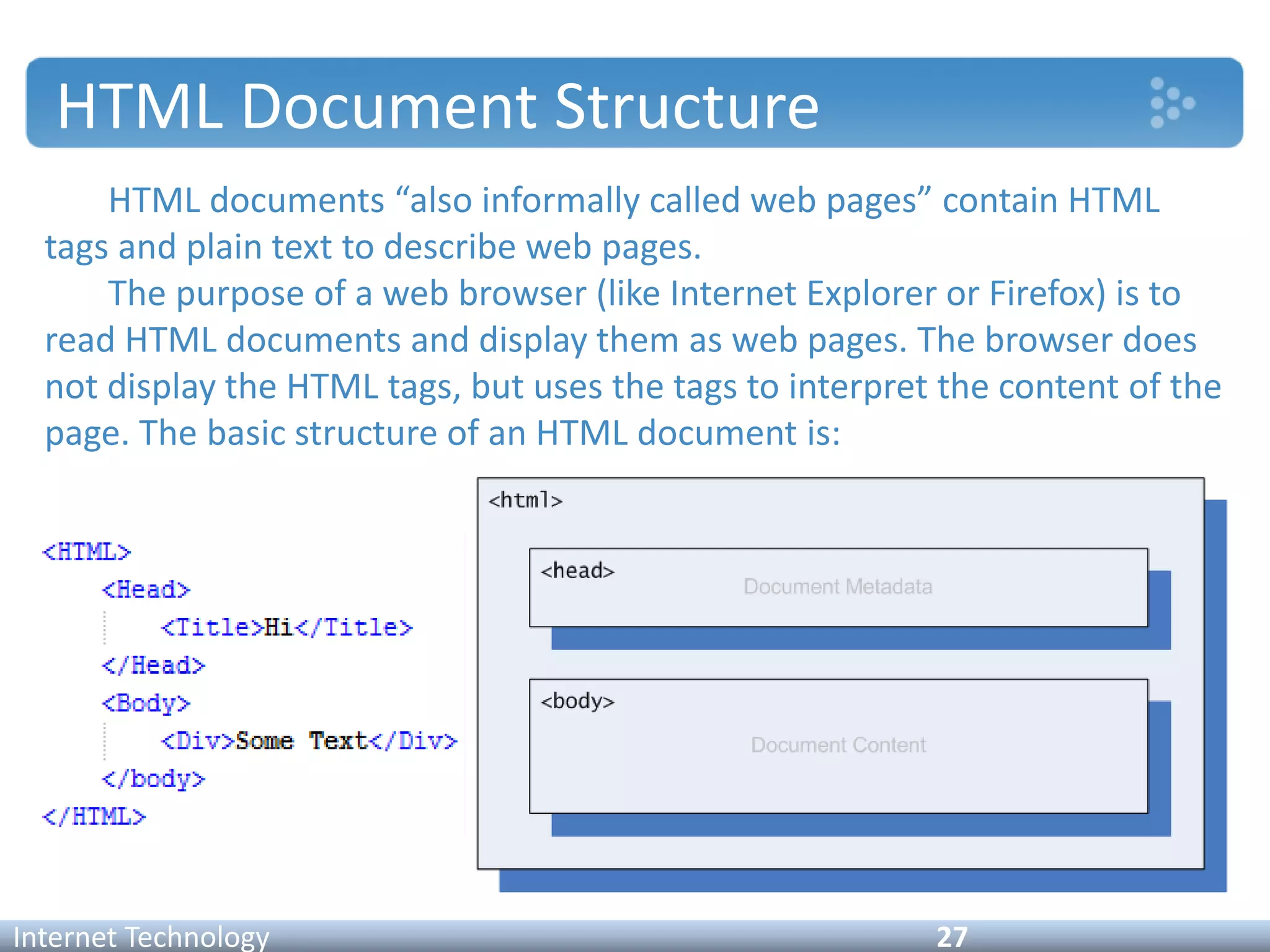Select the '<Title>Hi</Title>' code line
The image size is (1270, 952).
pos(287,627)
